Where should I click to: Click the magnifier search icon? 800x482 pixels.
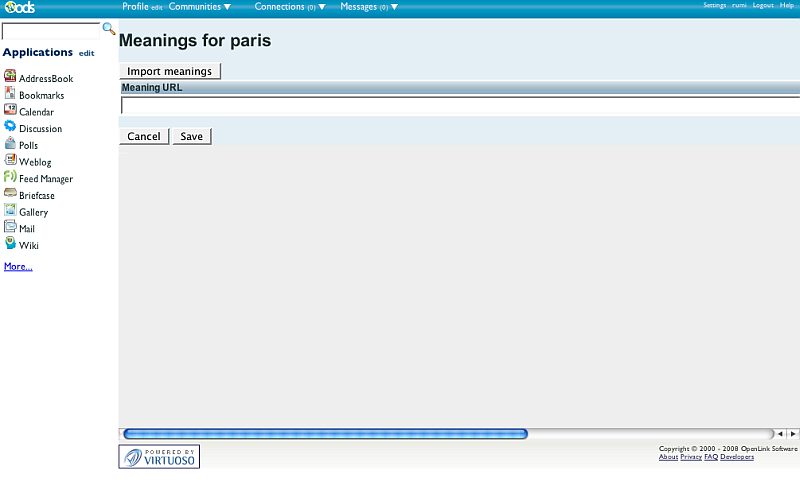point(109,29)
